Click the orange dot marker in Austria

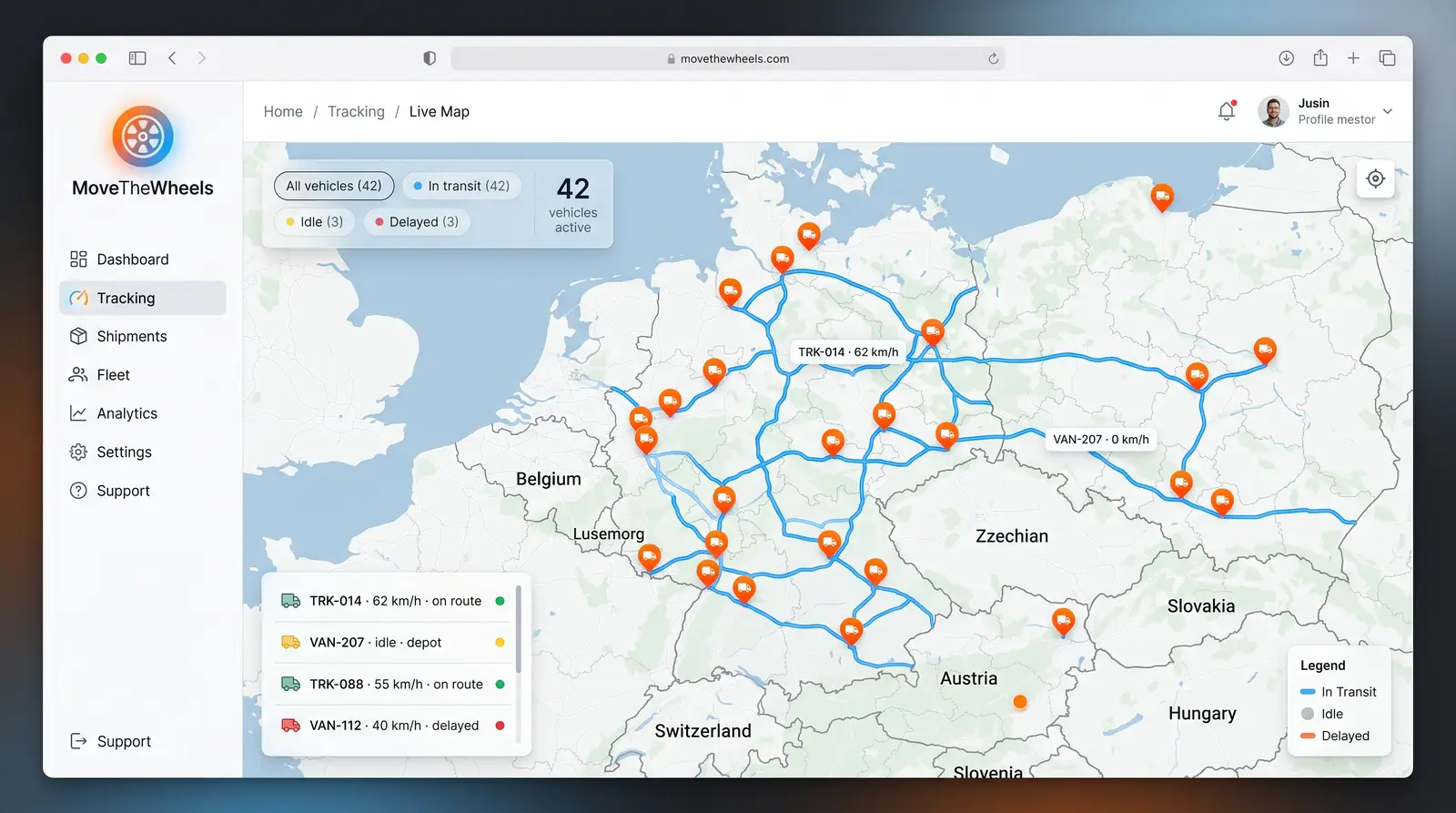click(1020, 702)
